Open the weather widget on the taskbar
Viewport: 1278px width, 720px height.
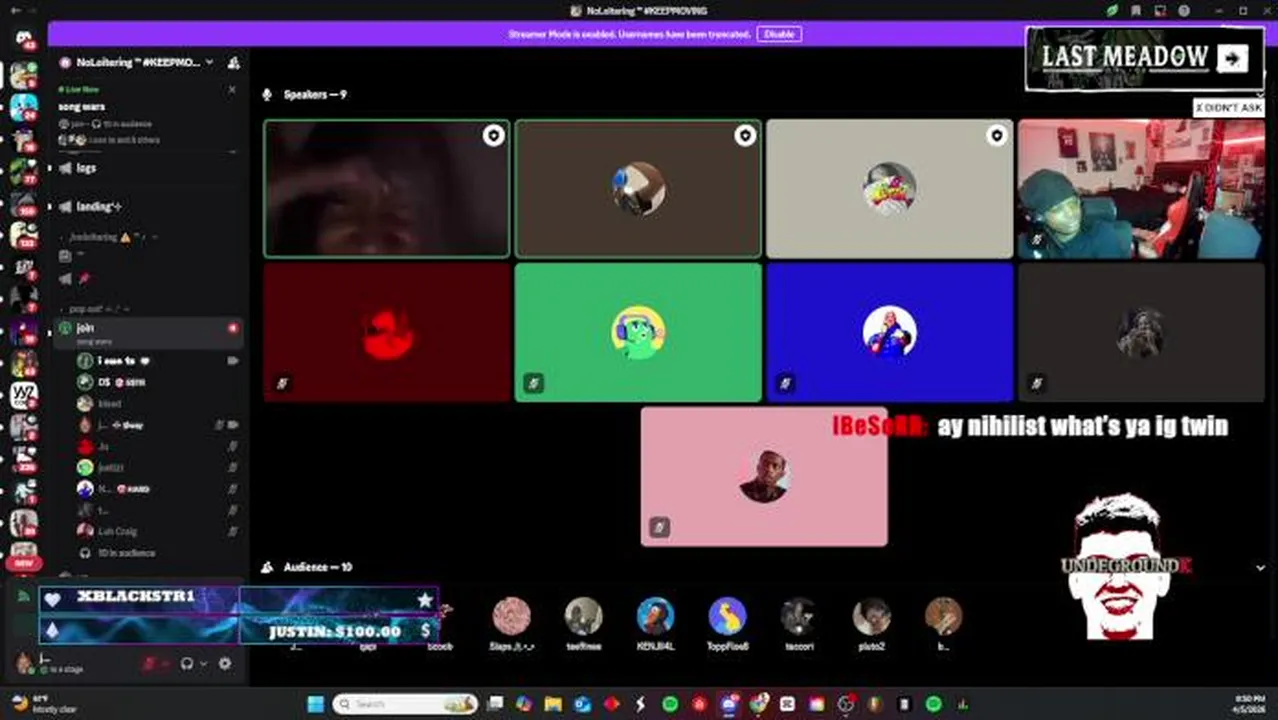(44, 704)
